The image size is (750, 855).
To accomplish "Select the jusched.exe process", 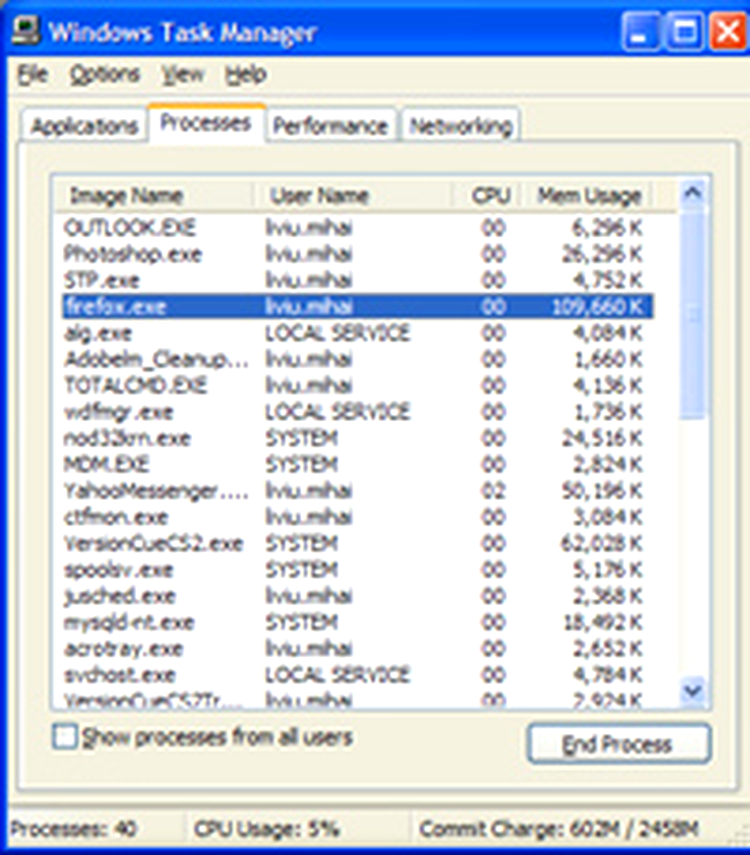I will pos(357,596).
